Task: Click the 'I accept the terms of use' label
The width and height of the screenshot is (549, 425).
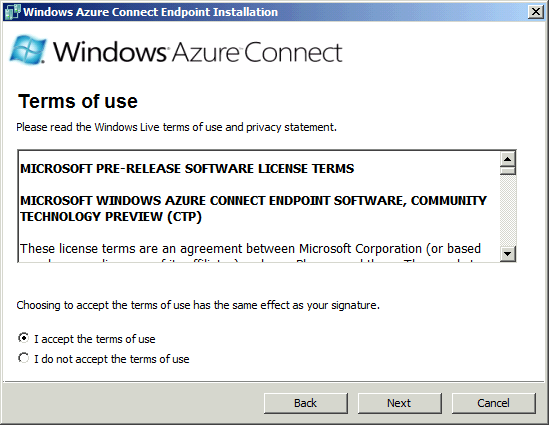Action: coord(95,339)
